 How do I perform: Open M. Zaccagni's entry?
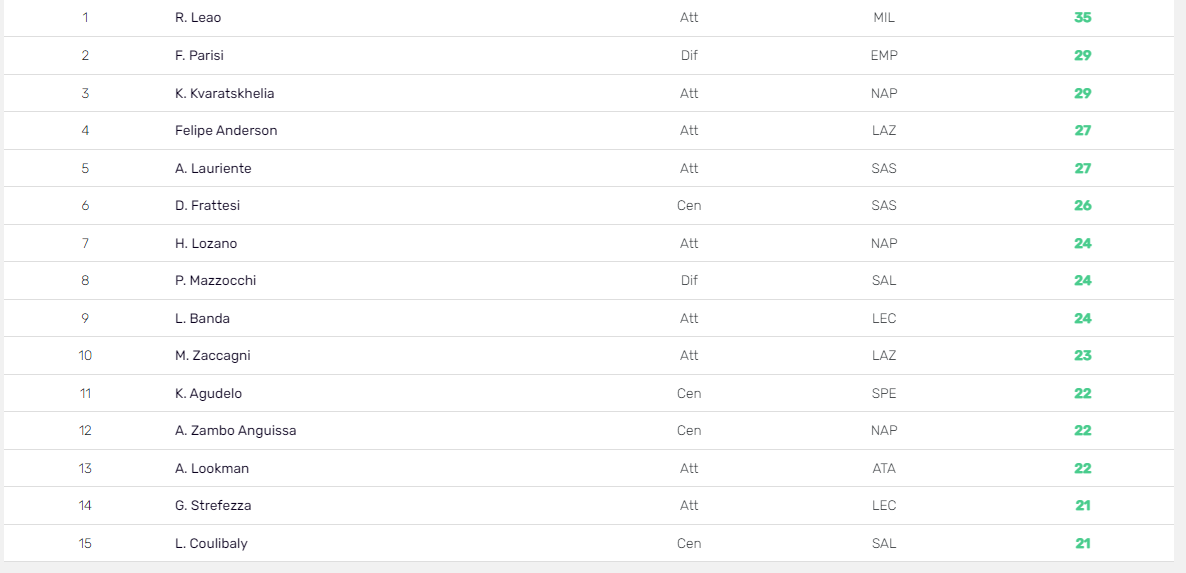(x=588, y=355)
